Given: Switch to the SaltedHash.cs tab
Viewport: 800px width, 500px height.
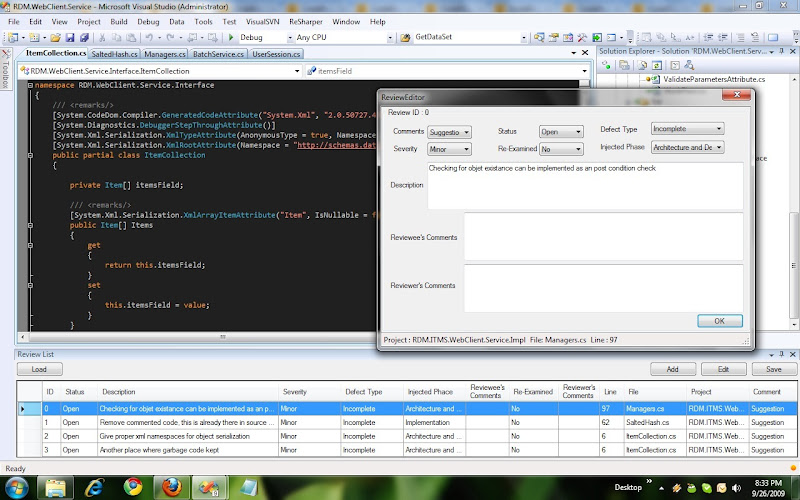Looking at the screenshot, I should pyautogui.click(x=113, y=54).
